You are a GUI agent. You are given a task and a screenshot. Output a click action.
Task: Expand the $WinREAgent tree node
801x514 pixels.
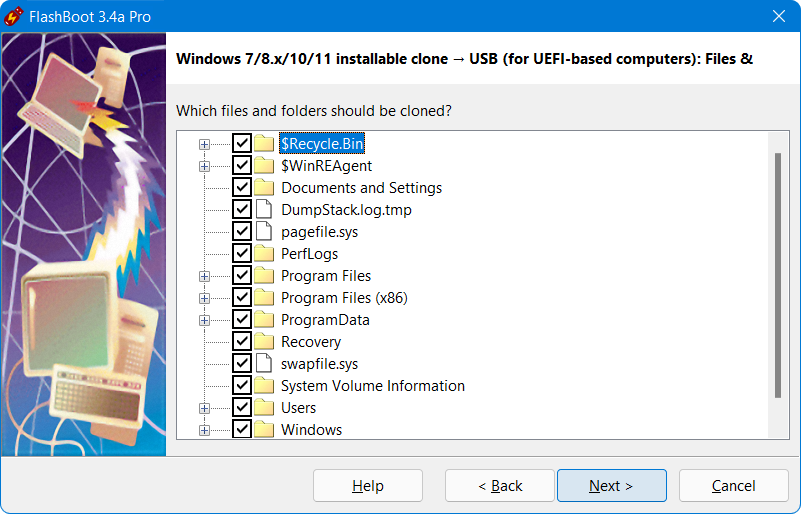pos(204,165)
